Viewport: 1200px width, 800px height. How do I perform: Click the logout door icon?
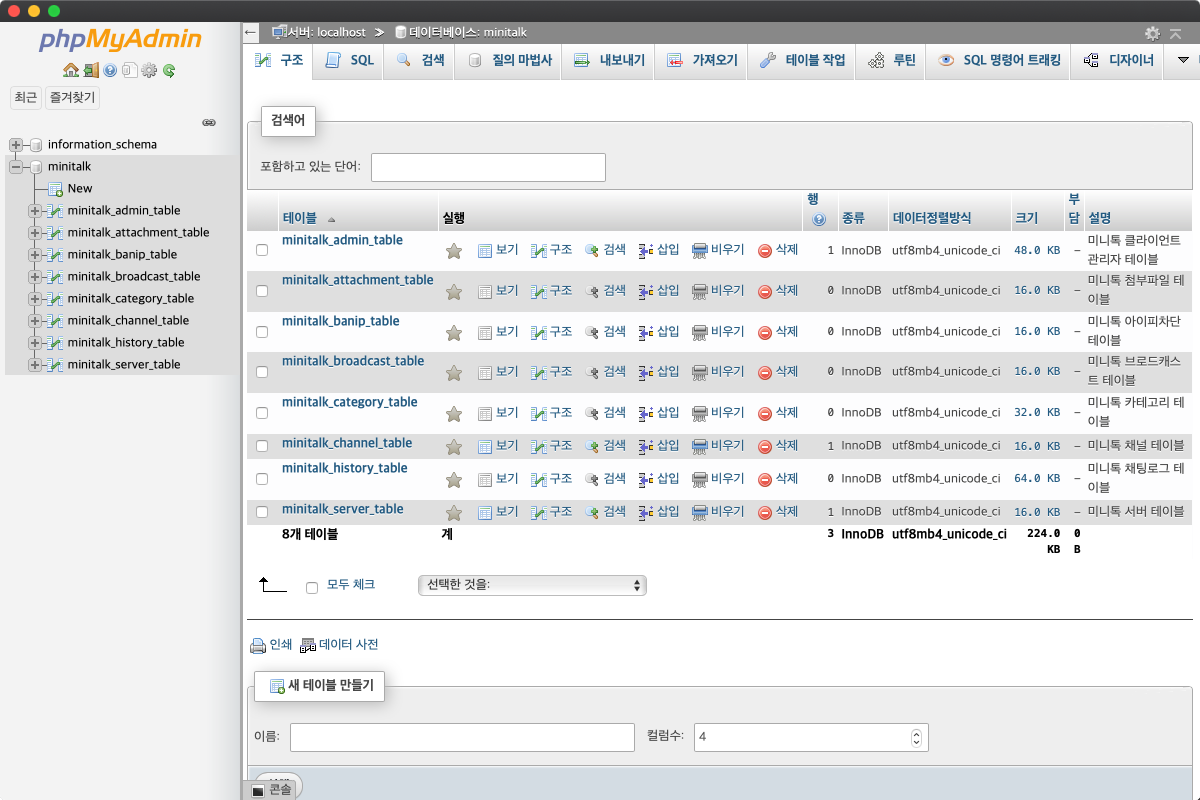coord(91,70)
